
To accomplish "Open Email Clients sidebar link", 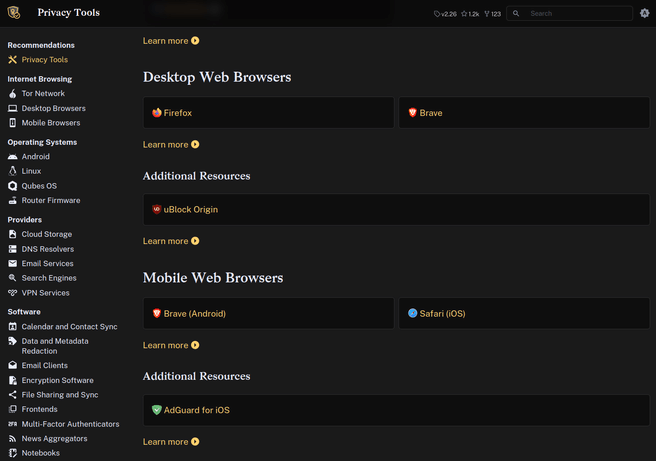I will [x=45, y=365].
